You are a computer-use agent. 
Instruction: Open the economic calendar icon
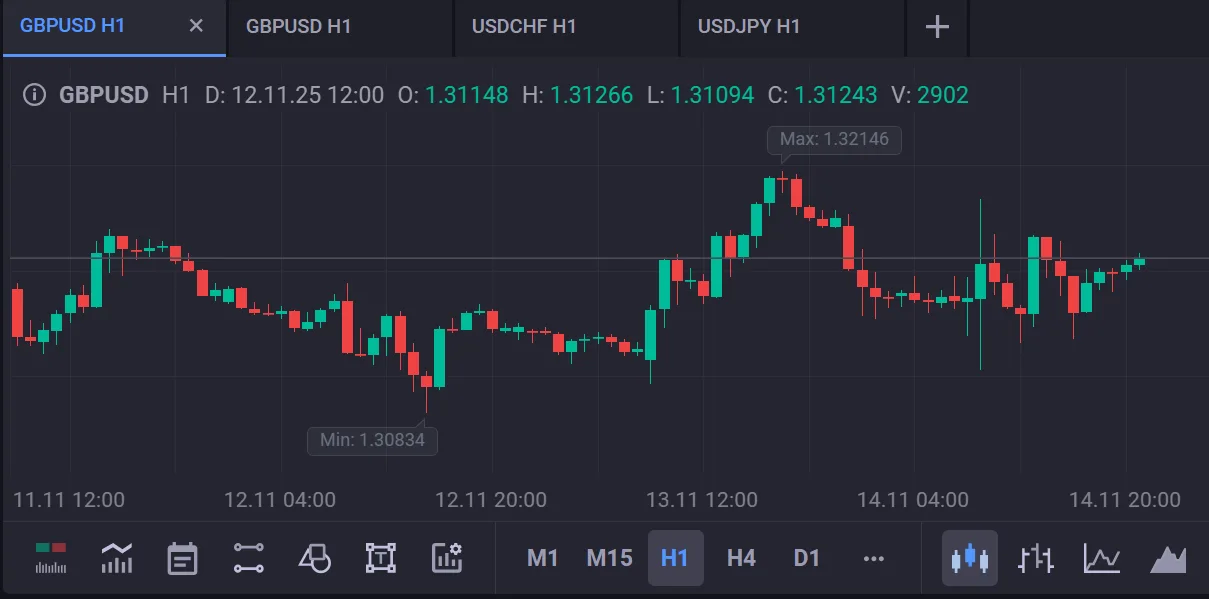[x=182, y=558]
